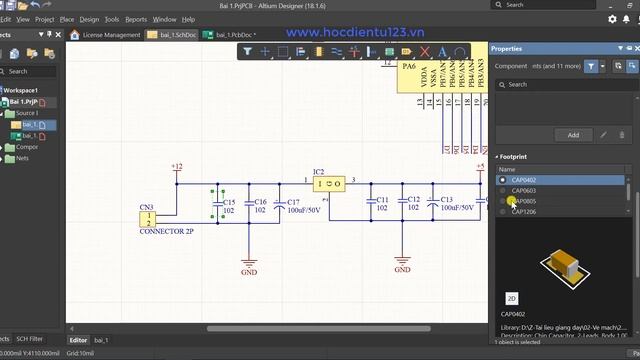The width and height of the screenshot is (640, 360).
Task: Click the horizontal scrollbar thumb of schematic
Action: 318,329
